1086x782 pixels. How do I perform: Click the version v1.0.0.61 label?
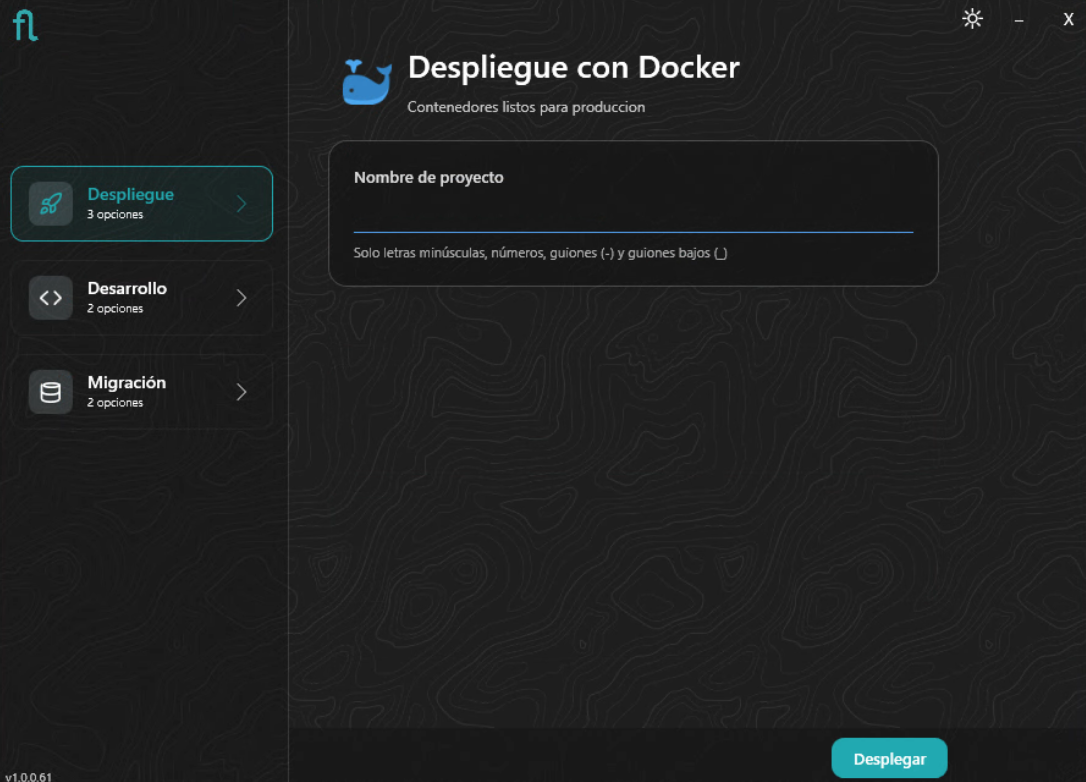pyautogui.click(x=28, y=776)
